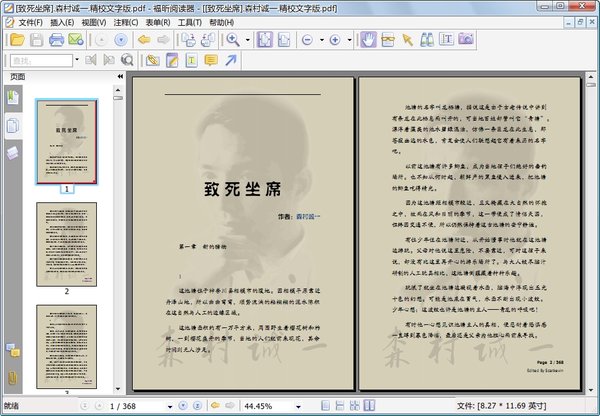Take a snapshot with camera icon
This screenshot has width=600, height=416.
tap(466, 40)
